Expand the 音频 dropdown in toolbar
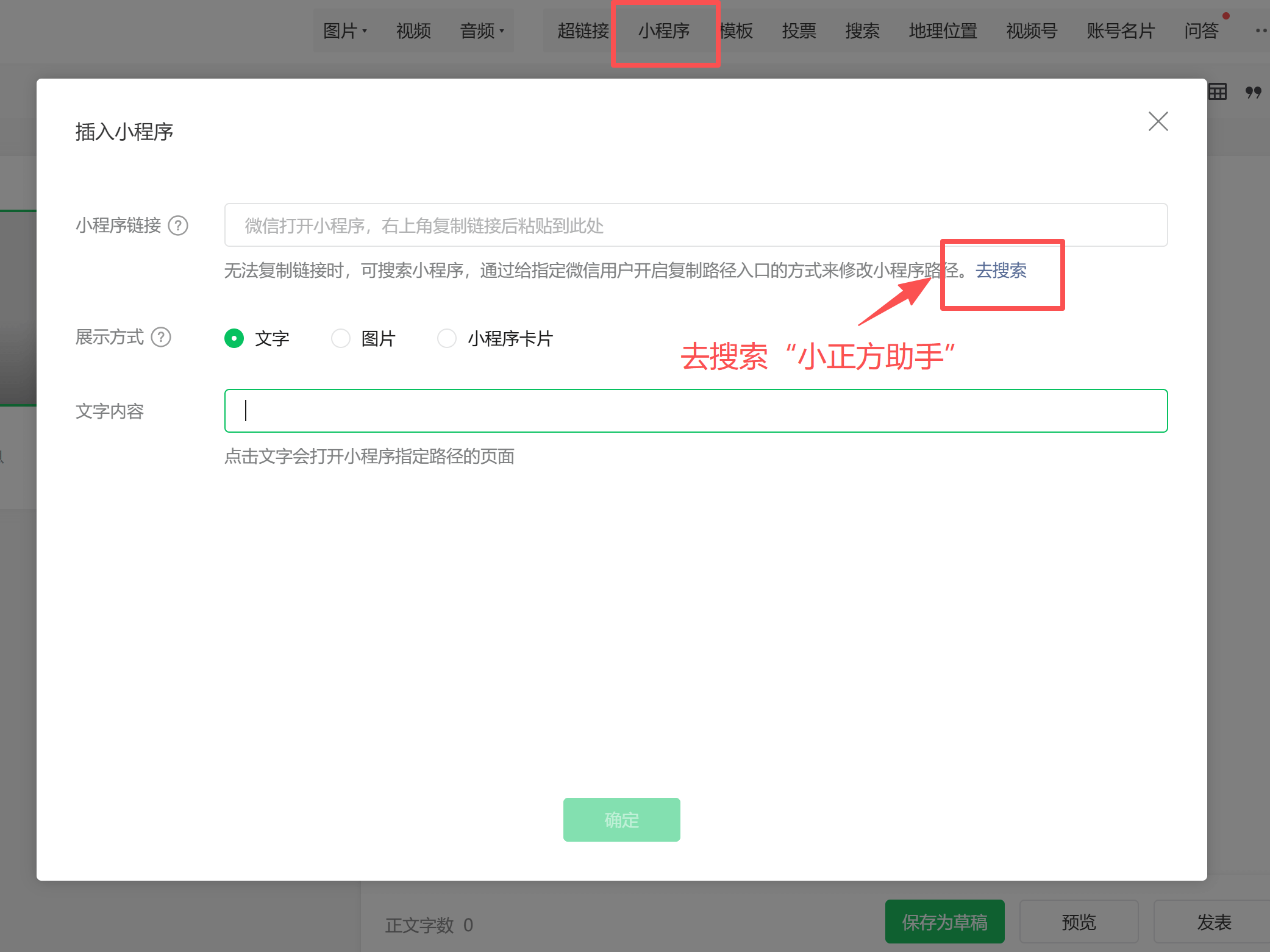 482,30
